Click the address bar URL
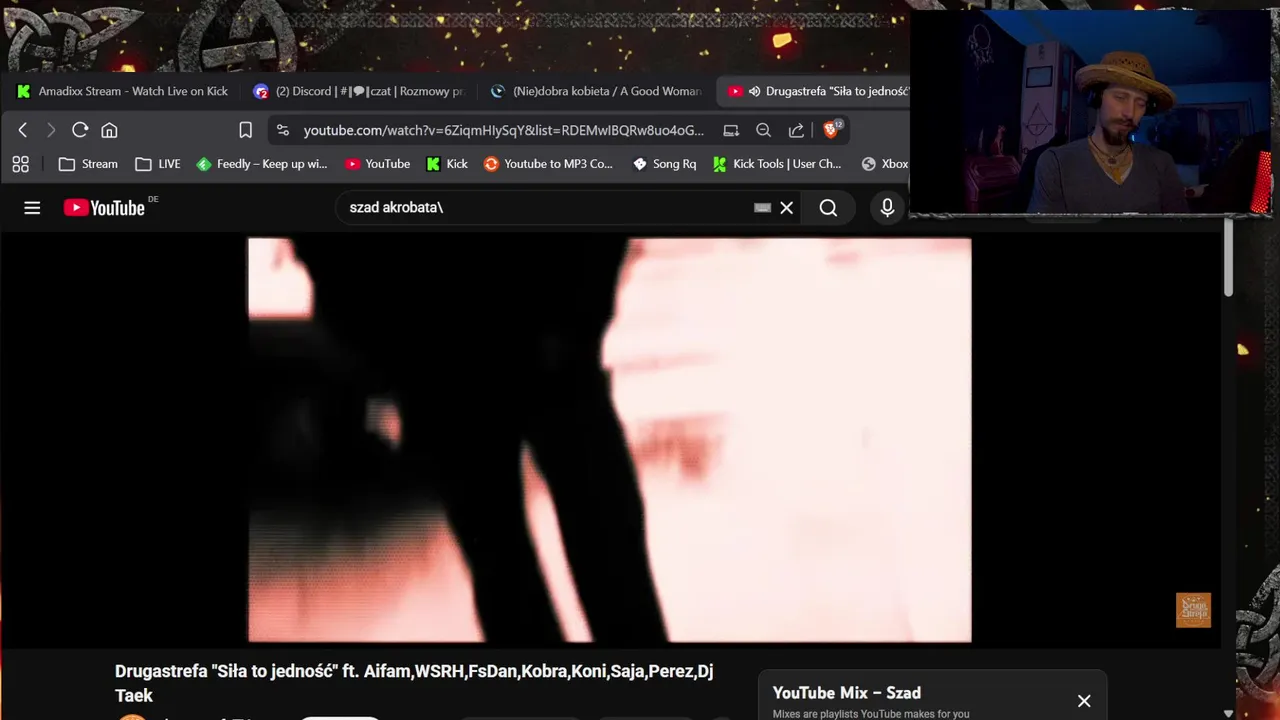This screenshot has width=1280, height=720. click(503, 130)
